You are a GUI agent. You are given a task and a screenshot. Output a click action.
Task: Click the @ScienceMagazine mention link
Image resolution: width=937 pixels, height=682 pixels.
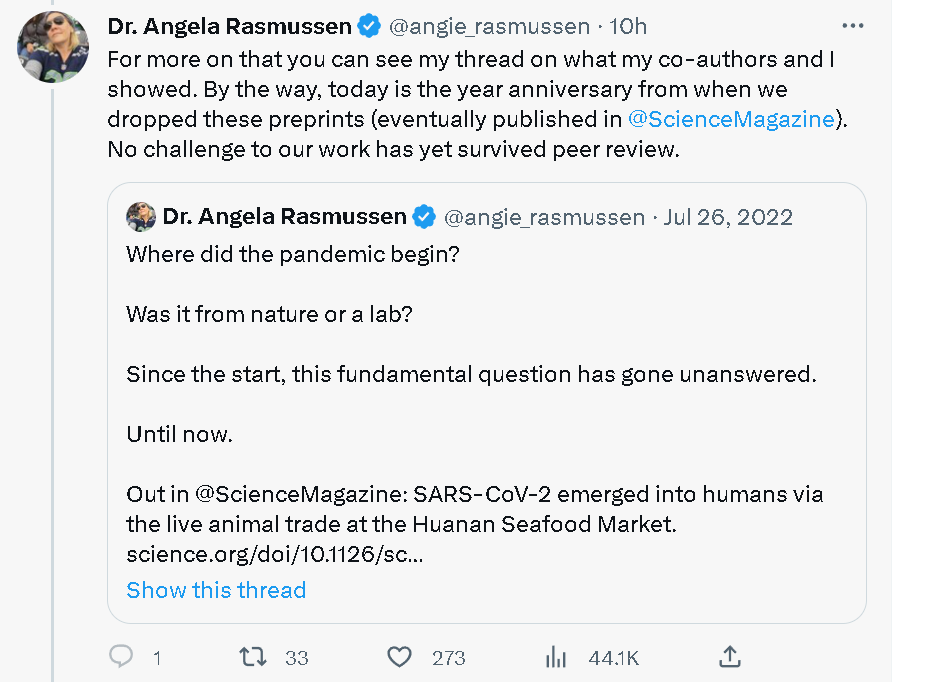coord(730,119)
